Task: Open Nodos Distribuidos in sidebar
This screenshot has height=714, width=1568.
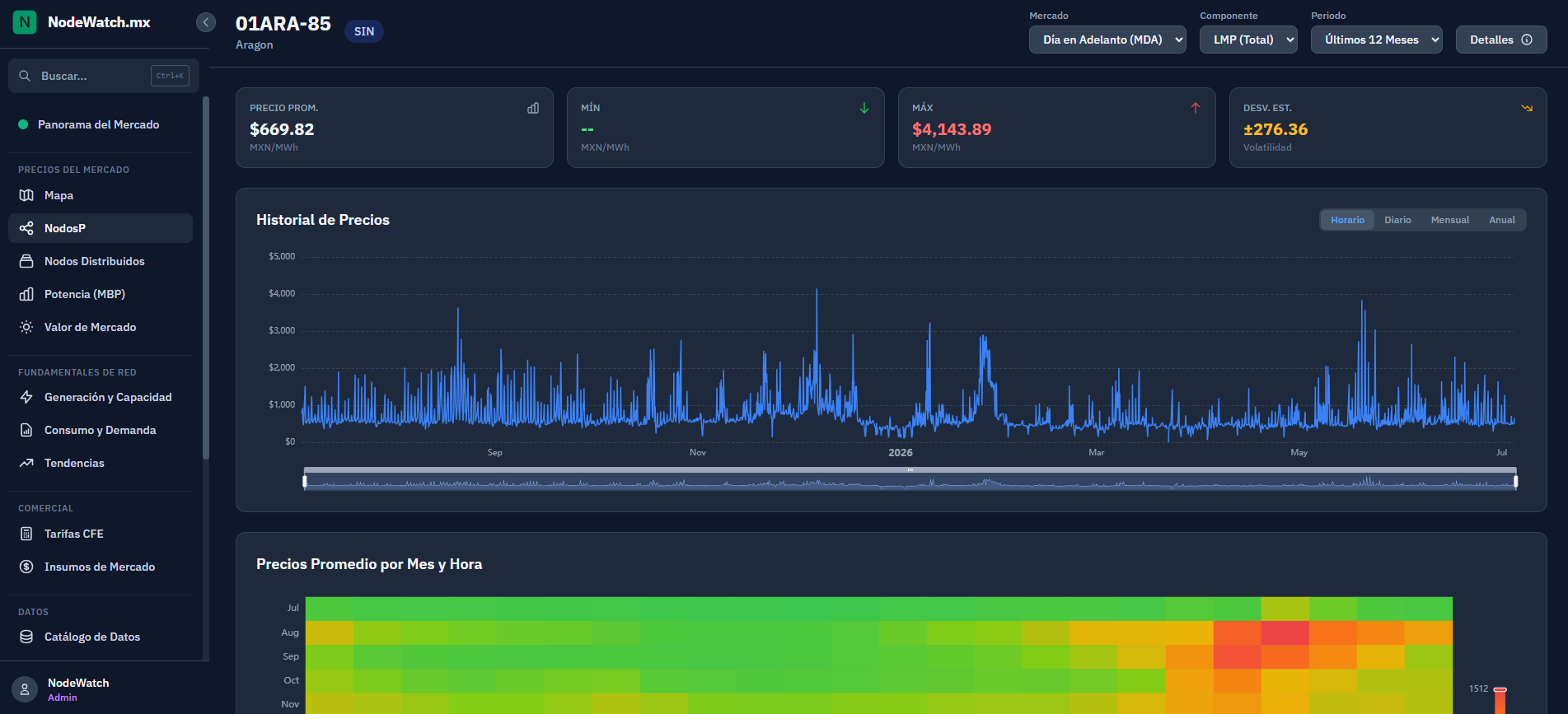Action: pos(101,261)
